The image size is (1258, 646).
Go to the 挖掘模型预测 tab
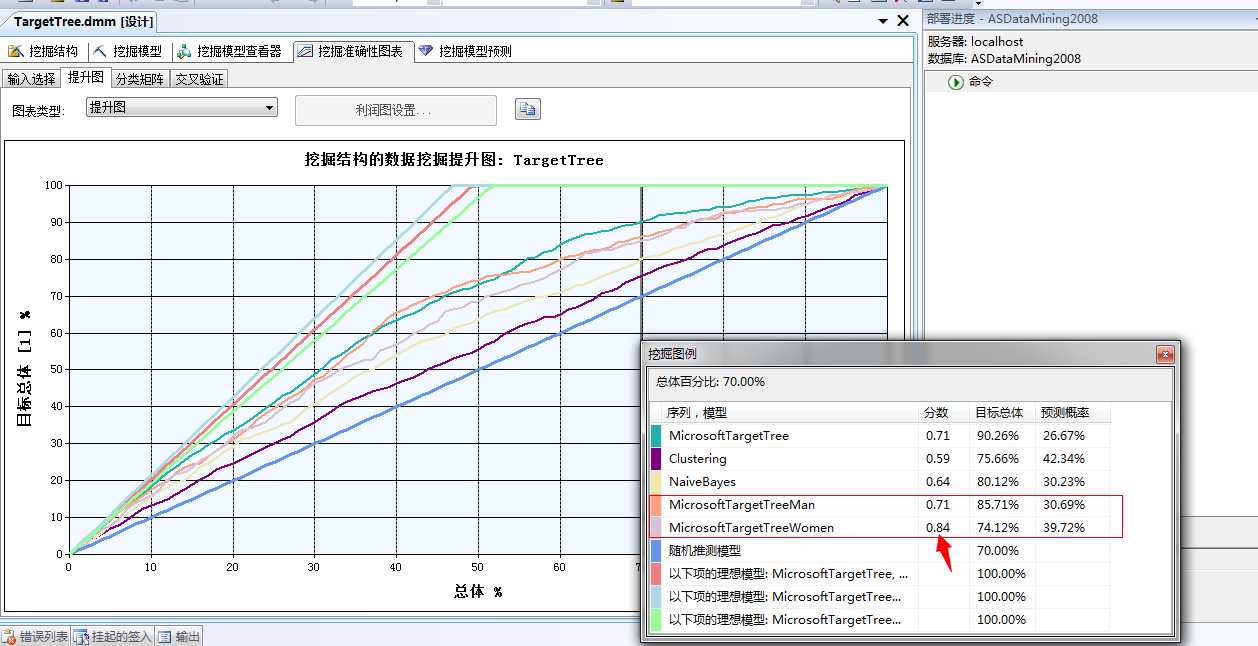coord(466,51)
